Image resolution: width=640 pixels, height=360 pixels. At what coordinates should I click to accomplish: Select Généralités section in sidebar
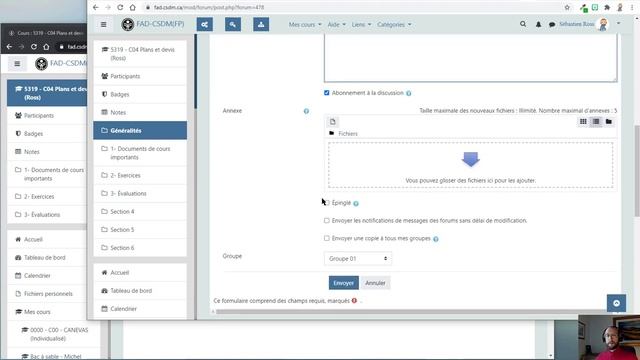[x=140, y=131]
